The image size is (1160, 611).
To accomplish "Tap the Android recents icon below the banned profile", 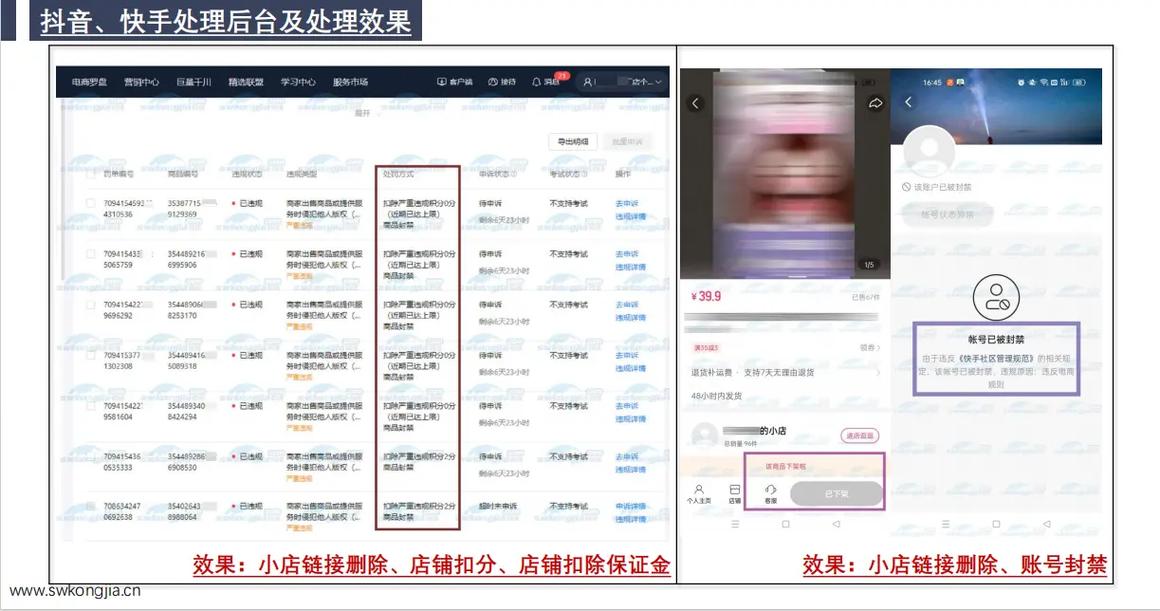I will 945,524.
